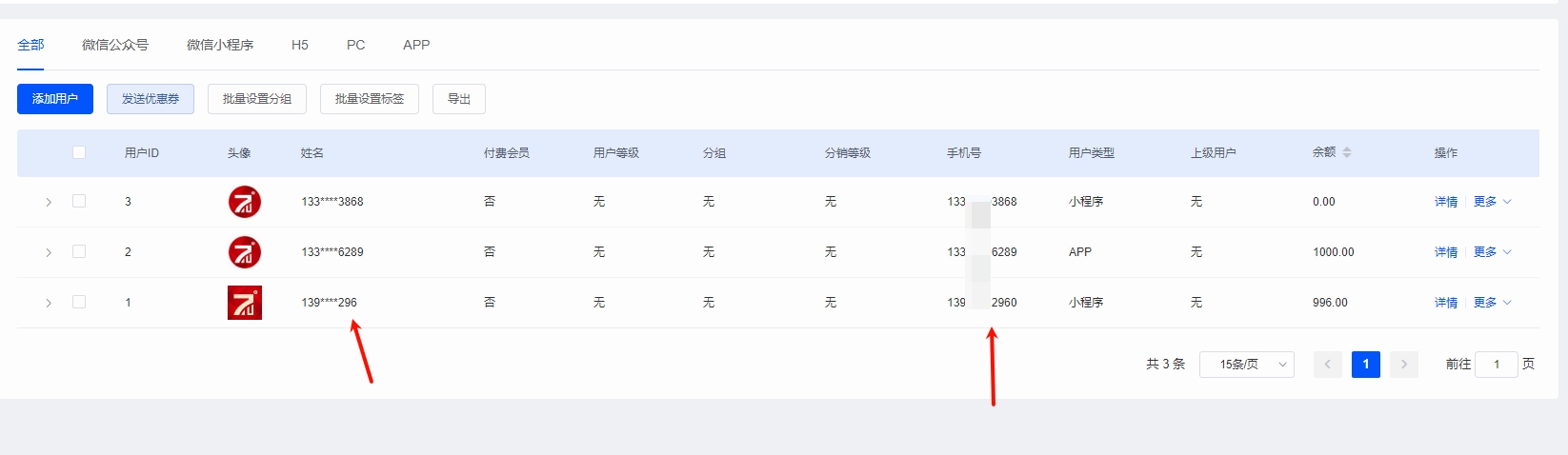This screenshot has width=1568, height=455.
Task: Click the 批量设置标签 button
Action: pyautogui.click(x=370, y=99)
